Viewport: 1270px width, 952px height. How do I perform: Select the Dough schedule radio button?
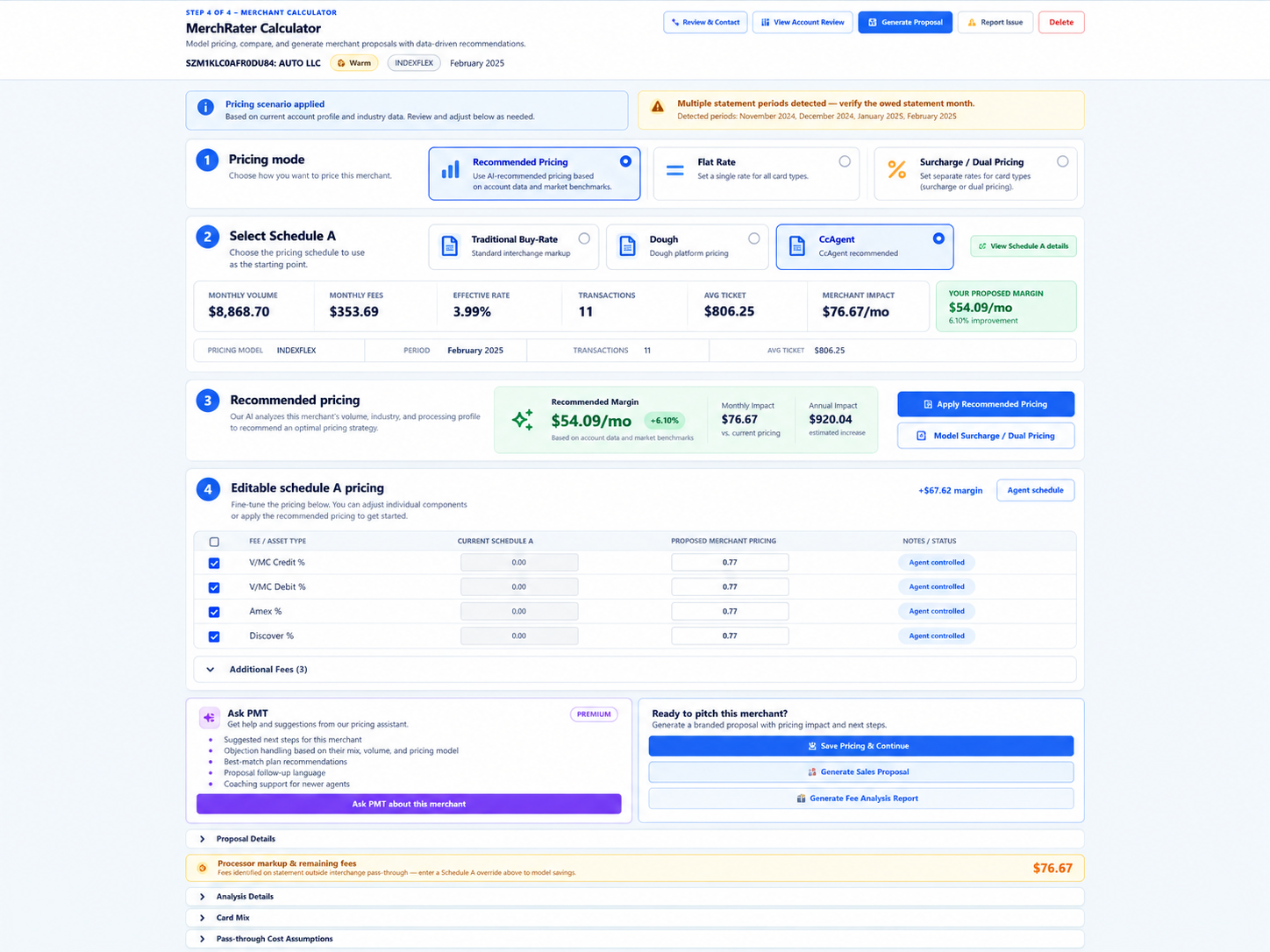[754, 238]
